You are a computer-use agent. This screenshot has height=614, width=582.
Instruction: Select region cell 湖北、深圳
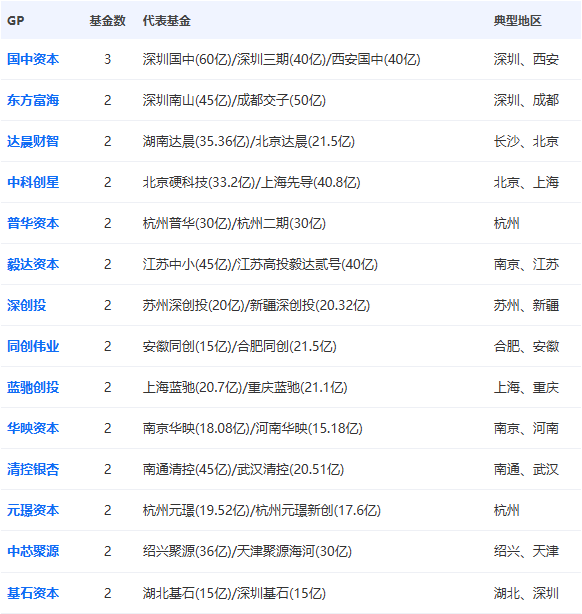pyautogui.click(x=526, y=593)
